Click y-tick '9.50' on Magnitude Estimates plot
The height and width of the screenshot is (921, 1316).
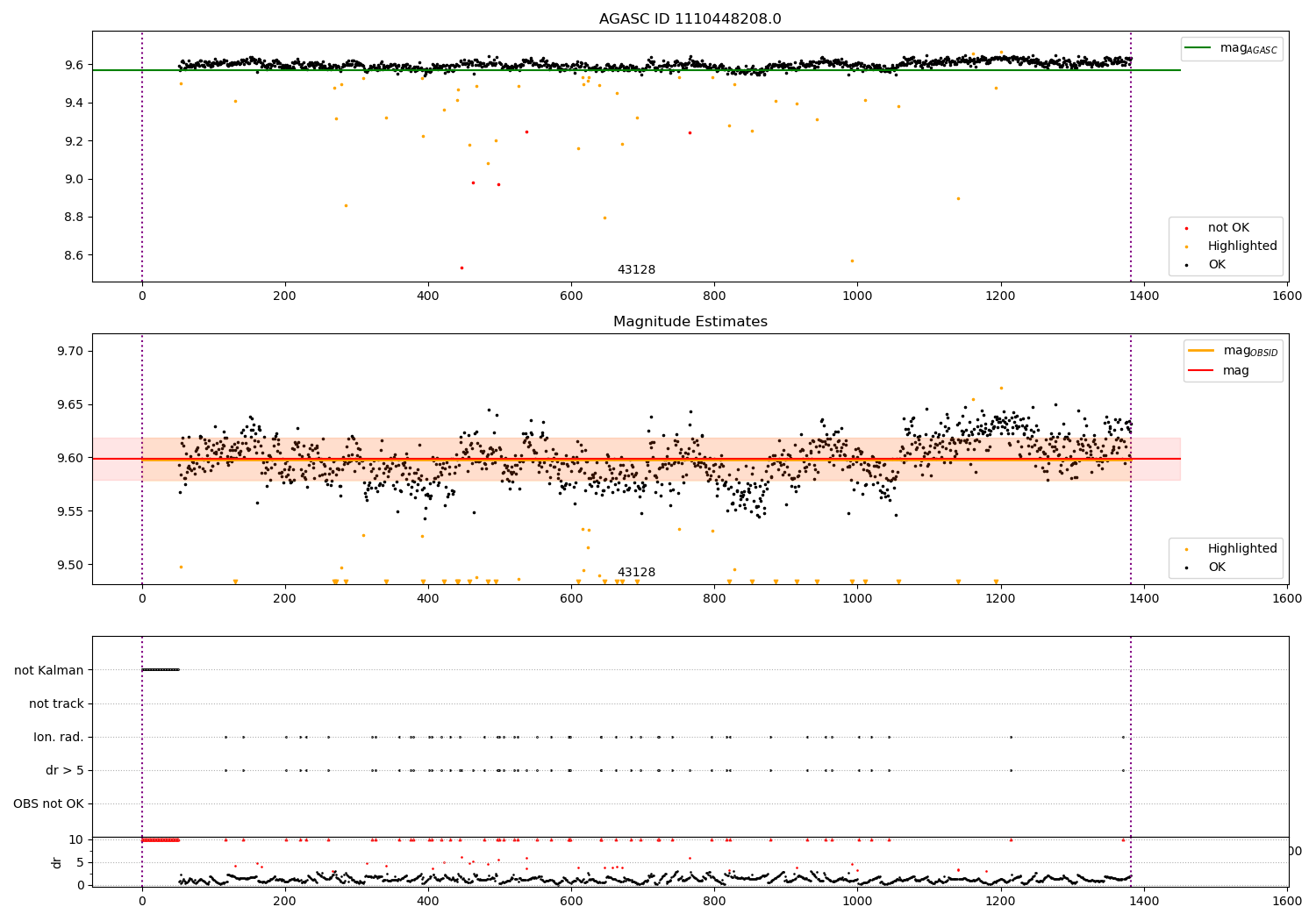pos(69,565)
